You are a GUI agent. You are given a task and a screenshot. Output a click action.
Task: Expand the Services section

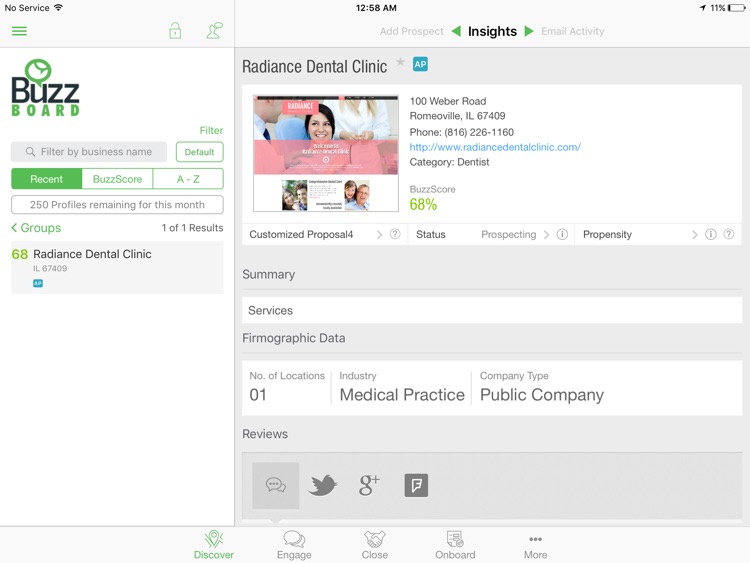(x=492, y=310)
